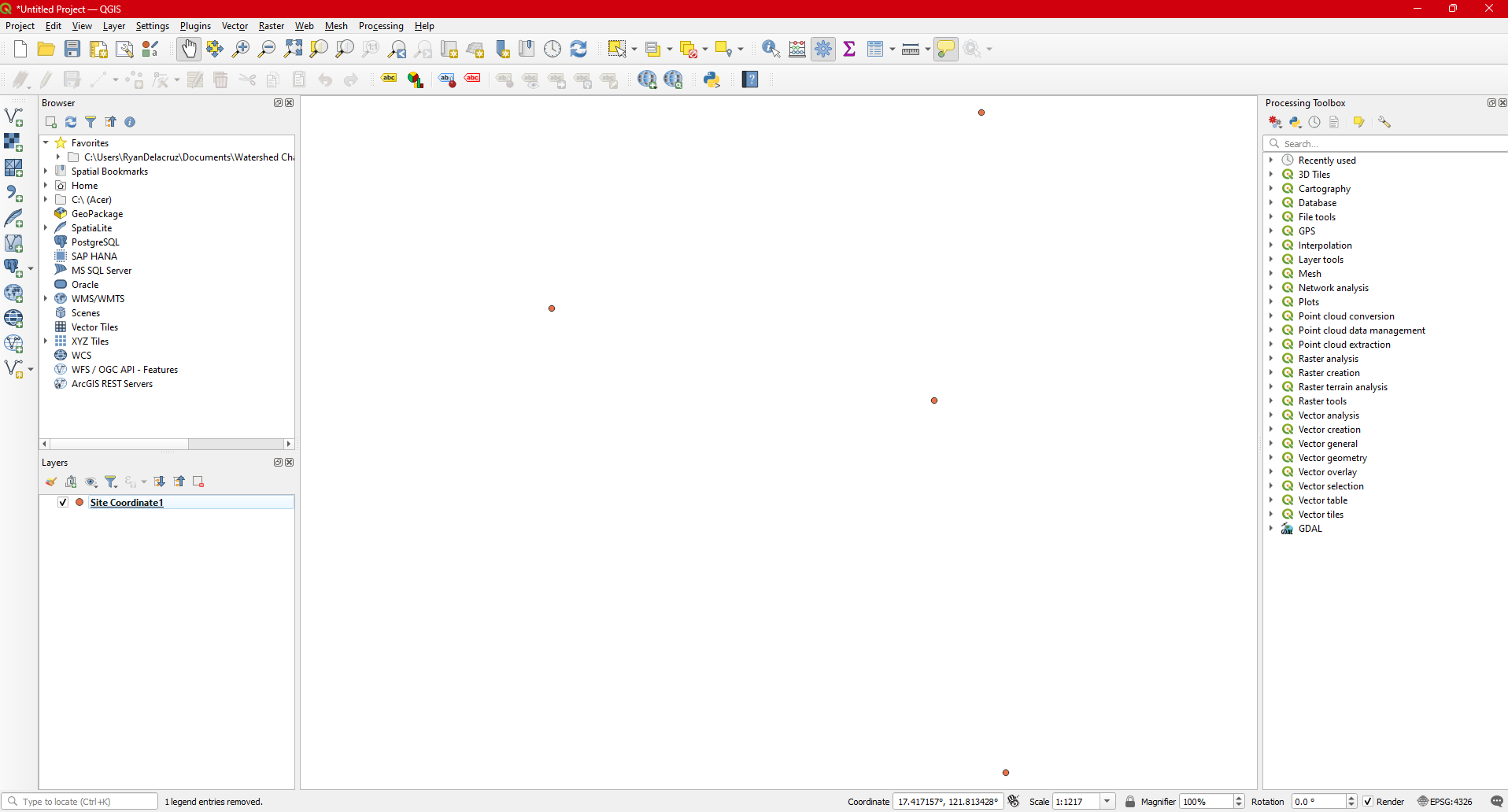Open the Python console icon
This screenshot has width=1508, height=812.
click(711, 79)
